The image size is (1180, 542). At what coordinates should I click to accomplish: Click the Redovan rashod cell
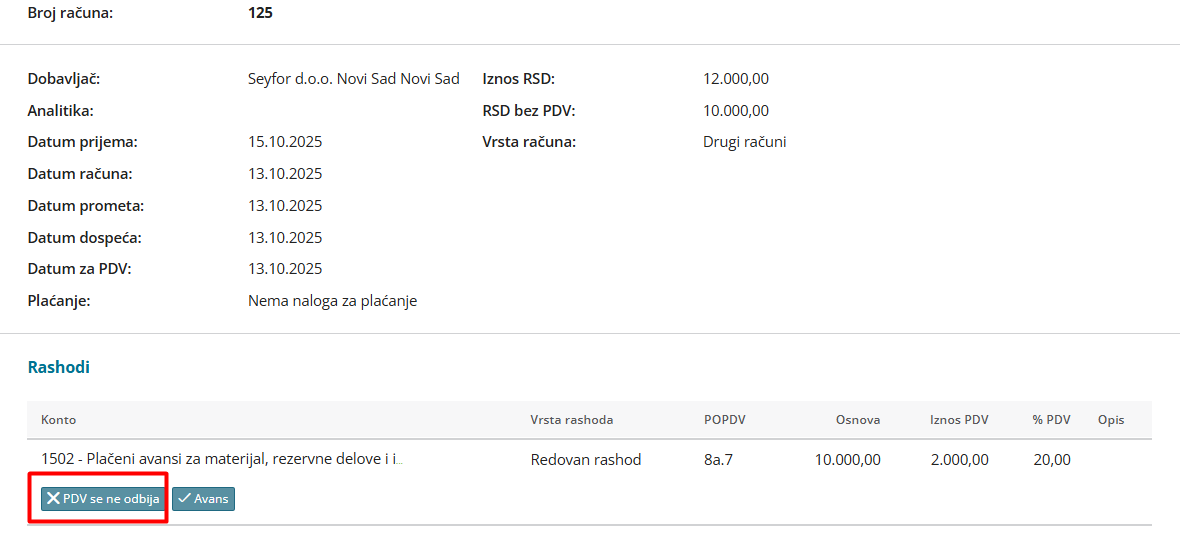coord(585,460)
